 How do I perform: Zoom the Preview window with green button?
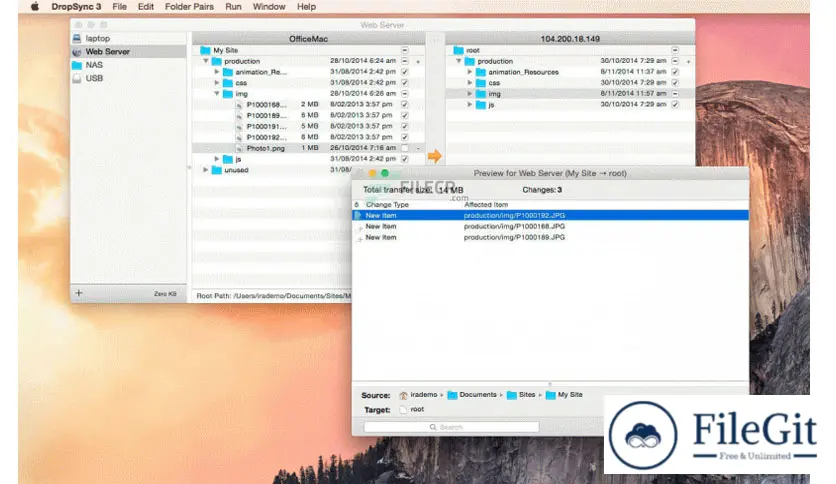point(385,173)
